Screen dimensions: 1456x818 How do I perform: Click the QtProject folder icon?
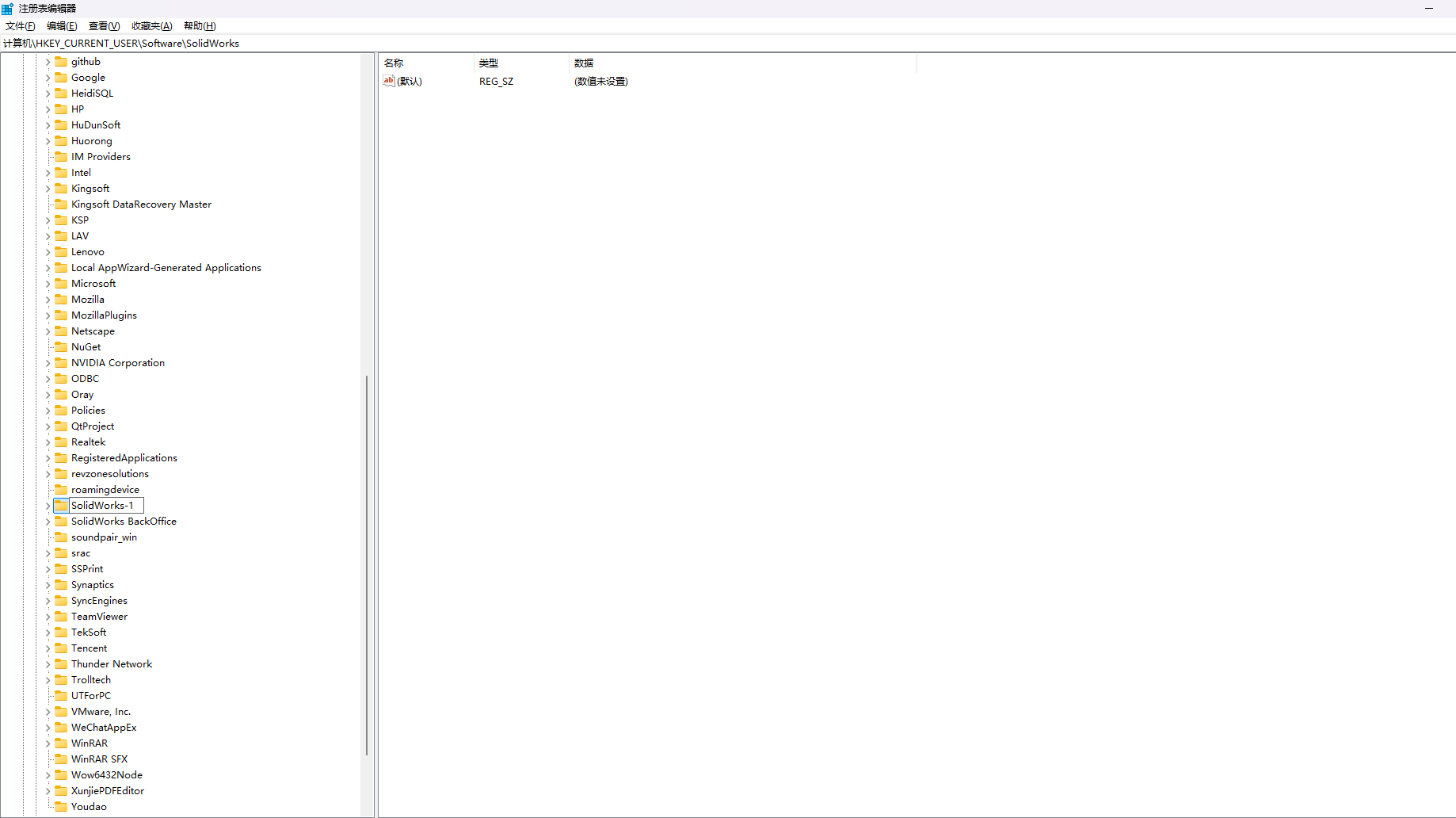(61, 426)
